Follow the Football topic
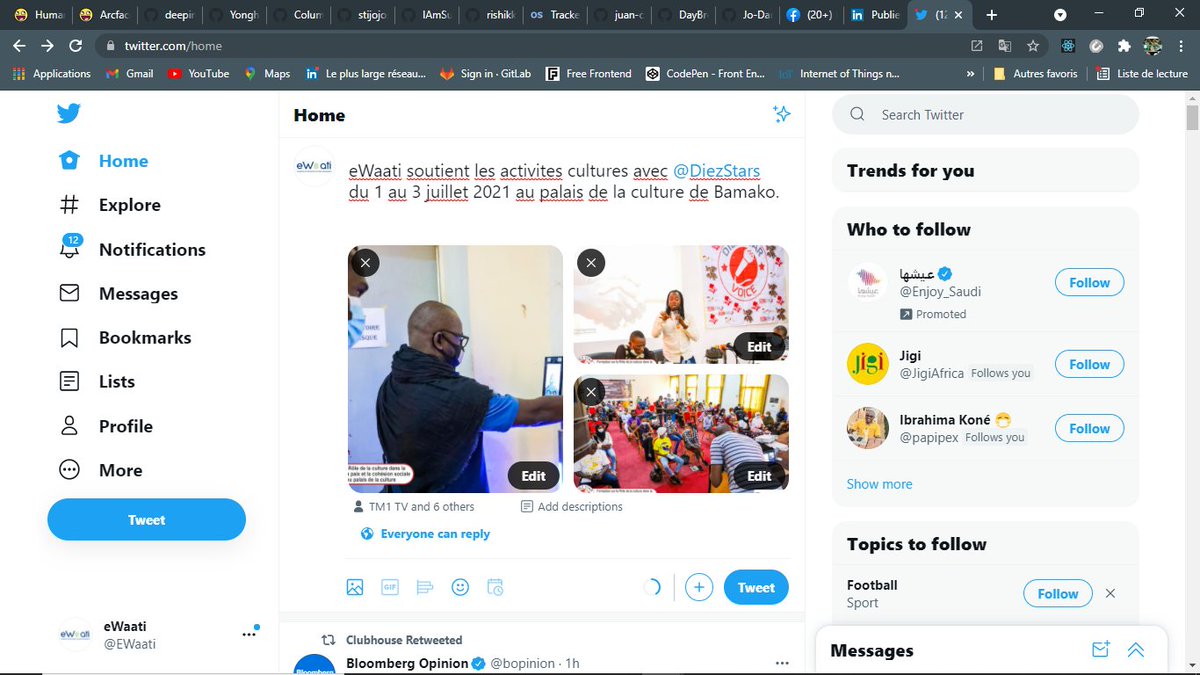The height and width of the screenshot is (675, 1200). pos(1057,594)
